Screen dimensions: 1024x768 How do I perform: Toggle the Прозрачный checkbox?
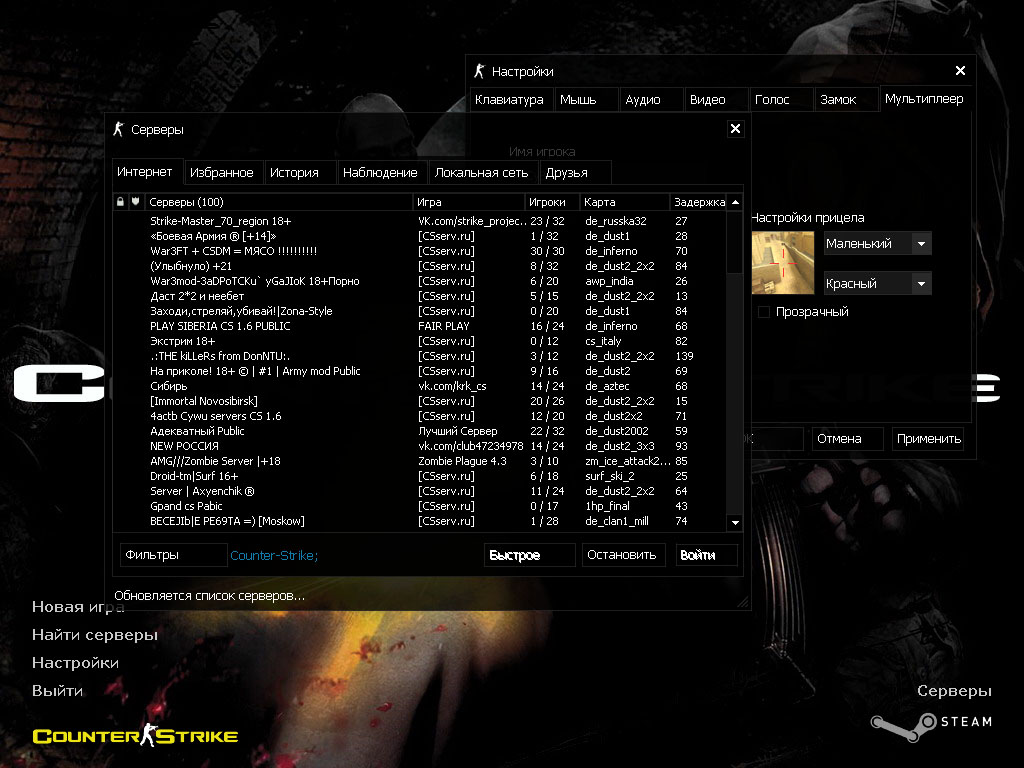point(763,312)
